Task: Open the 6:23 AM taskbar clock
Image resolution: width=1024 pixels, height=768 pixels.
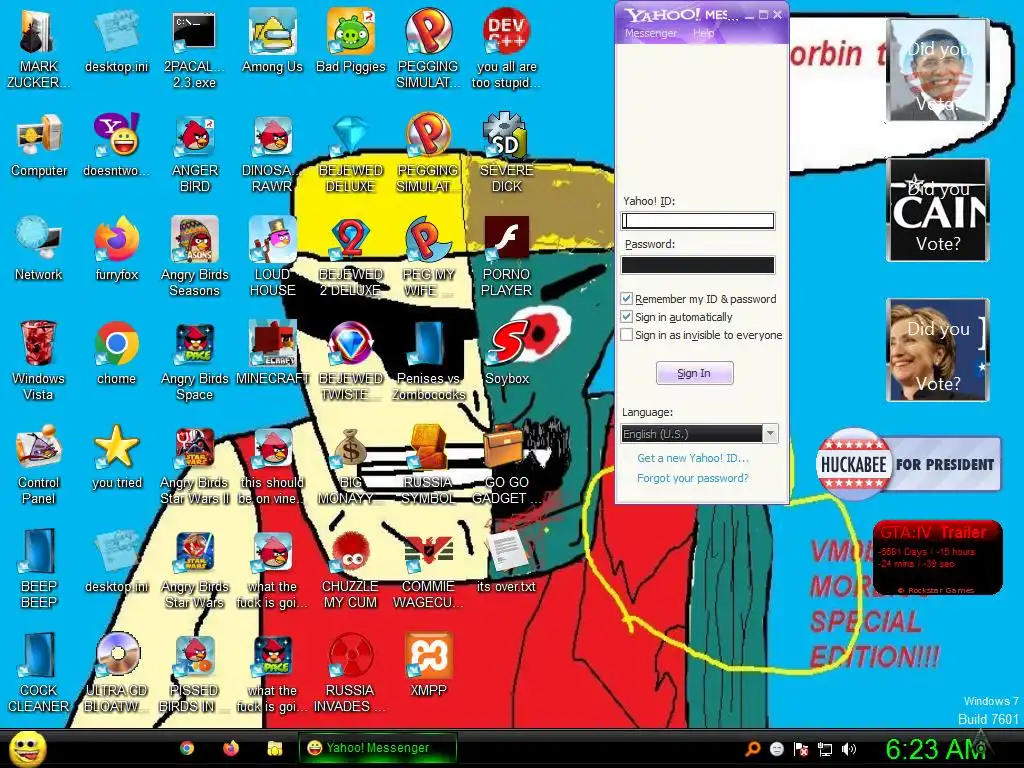Action: coord(935,749)
